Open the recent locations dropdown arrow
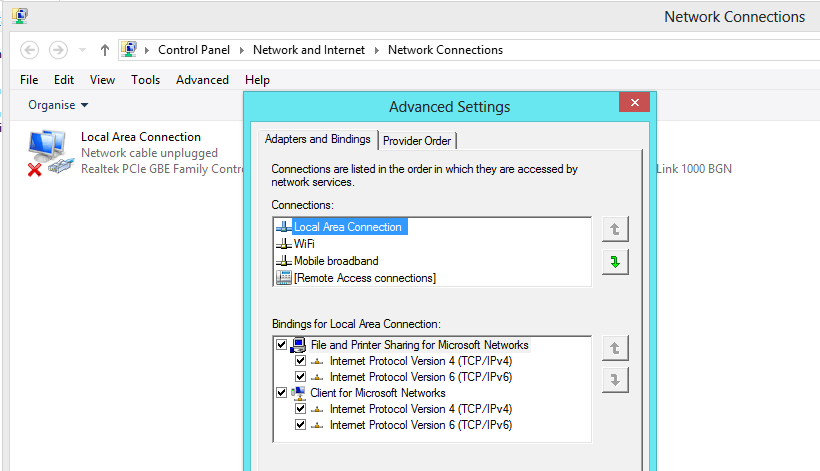820x471 pixels. [x=82, y=50]
